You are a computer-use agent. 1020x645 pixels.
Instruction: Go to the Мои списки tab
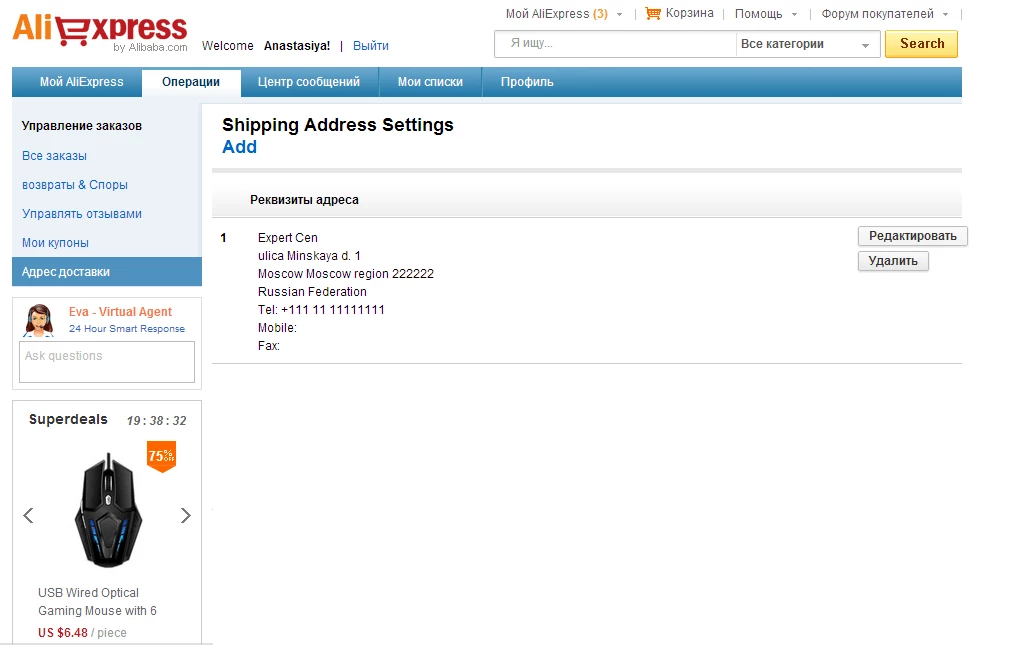[x=430, y=82]
